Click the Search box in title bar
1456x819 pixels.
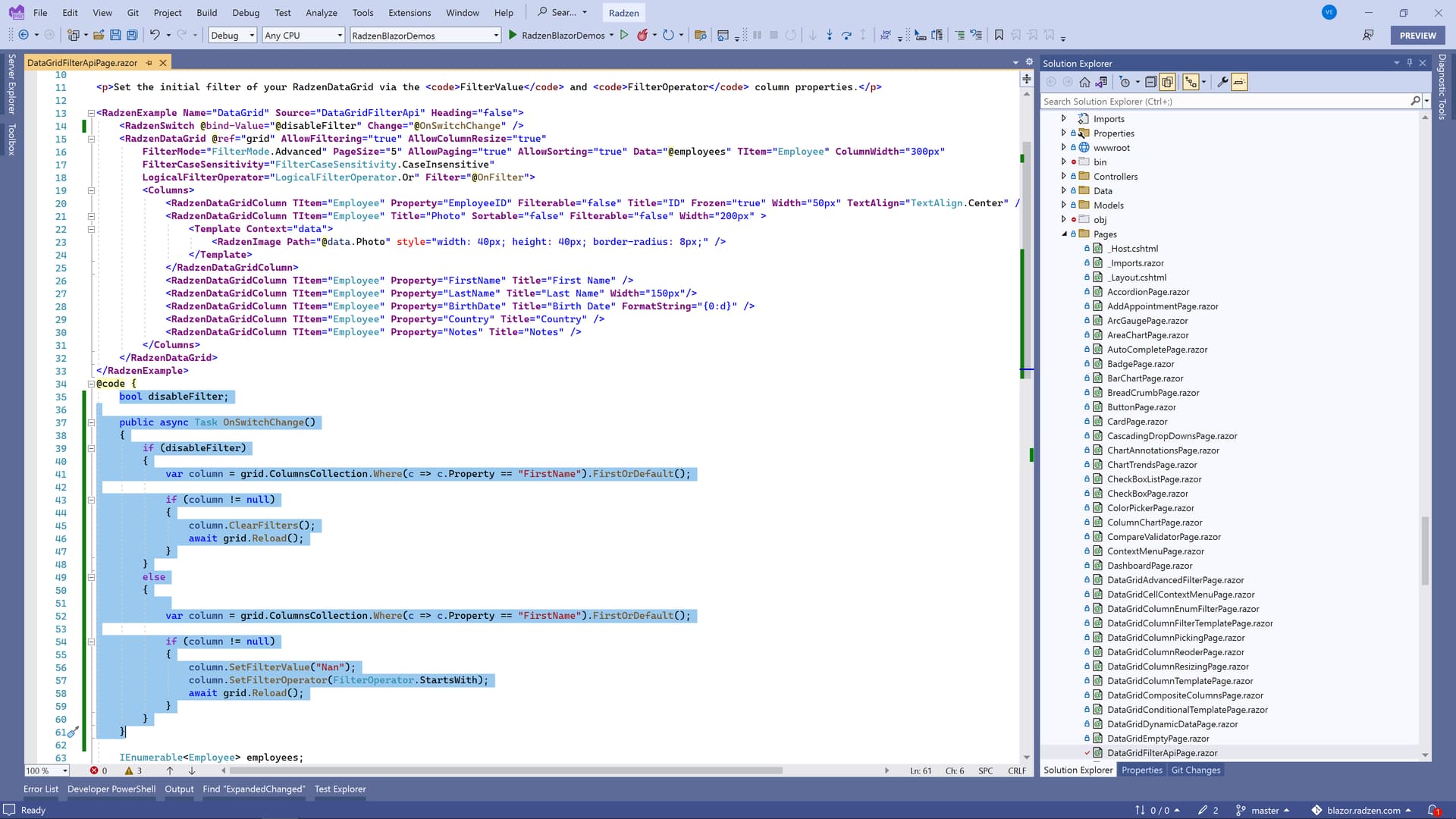pos(563,12)
